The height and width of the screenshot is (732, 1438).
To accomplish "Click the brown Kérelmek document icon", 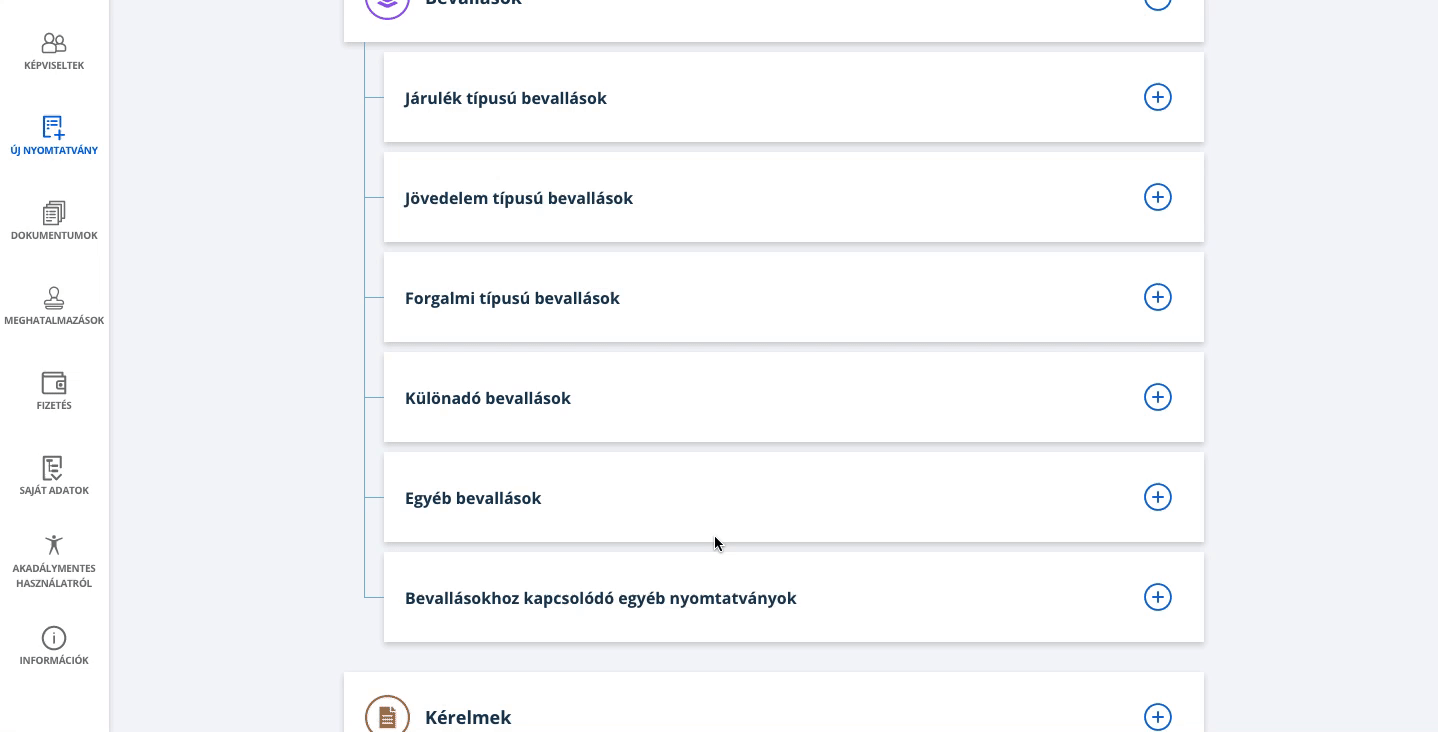I will [387, 717].
